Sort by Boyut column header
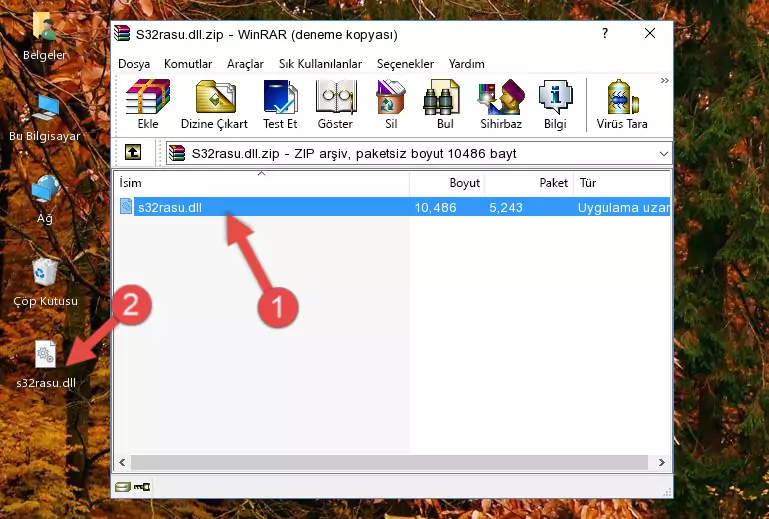 tap(447, 183)
